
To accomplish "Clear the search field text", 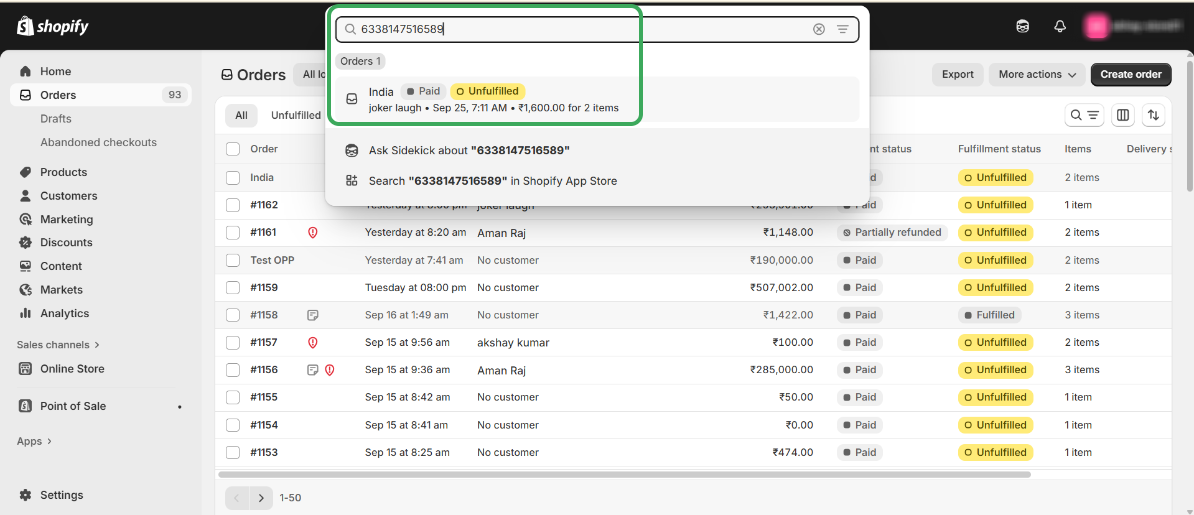I will coord(819,29).
